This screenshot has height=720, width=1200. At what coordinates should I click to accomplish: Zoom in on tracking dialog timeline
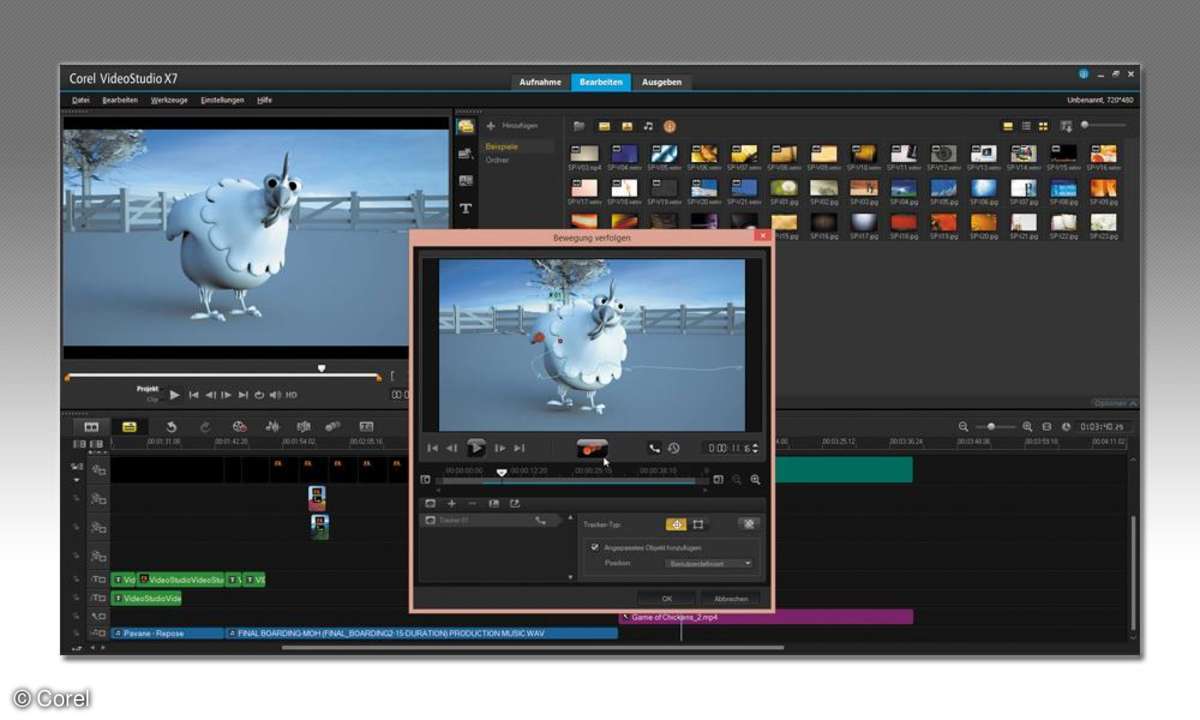point(755,480)
